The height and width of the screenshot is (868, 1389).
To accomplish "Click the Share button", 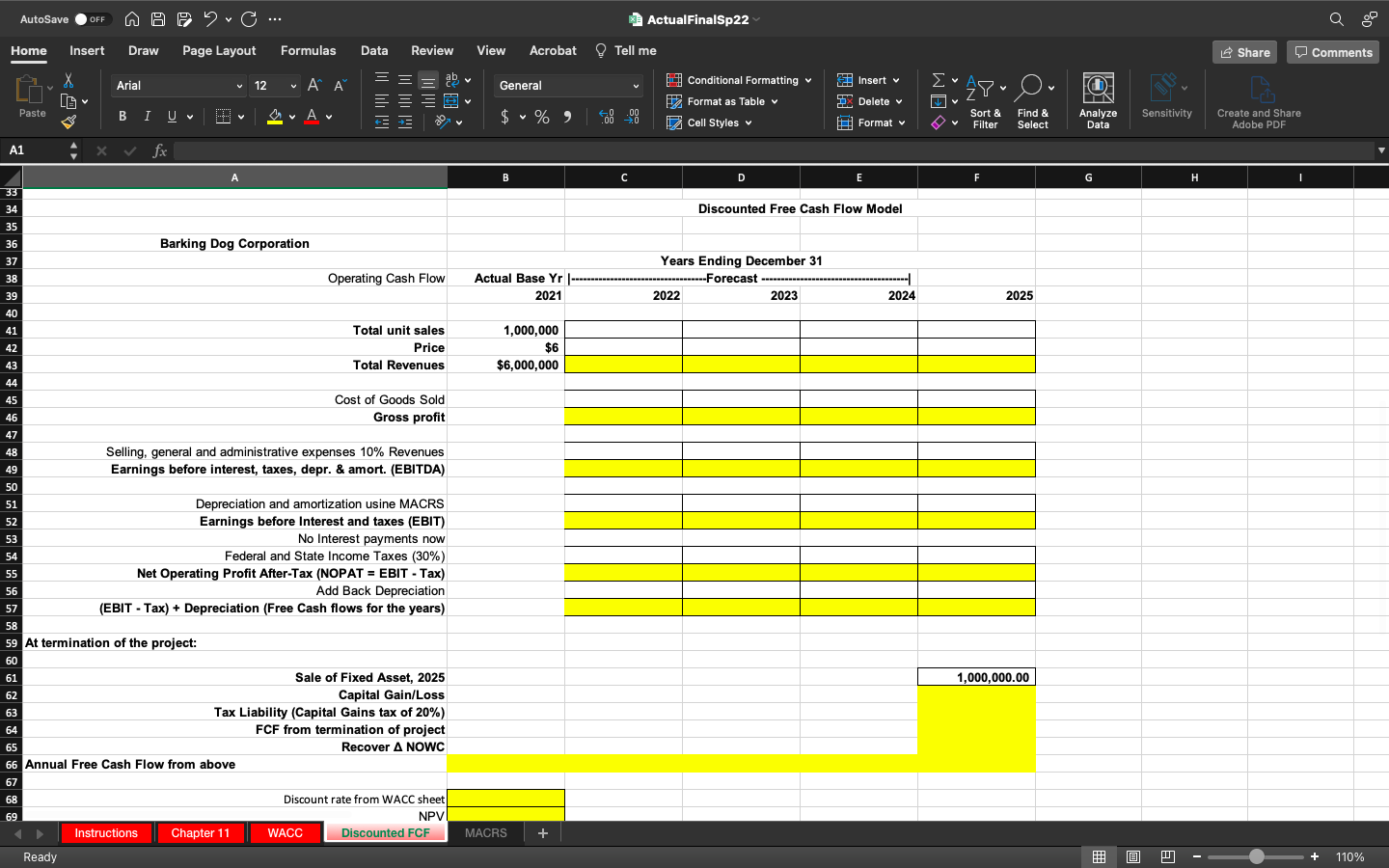I will point(1244,52).
